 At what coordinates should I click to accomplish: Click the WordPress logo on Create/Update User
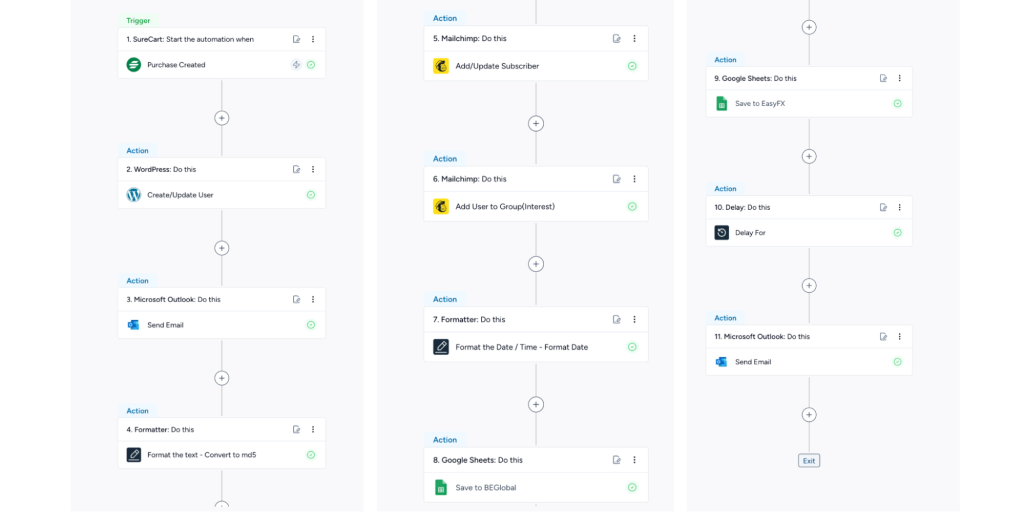[x=134, y=195]
